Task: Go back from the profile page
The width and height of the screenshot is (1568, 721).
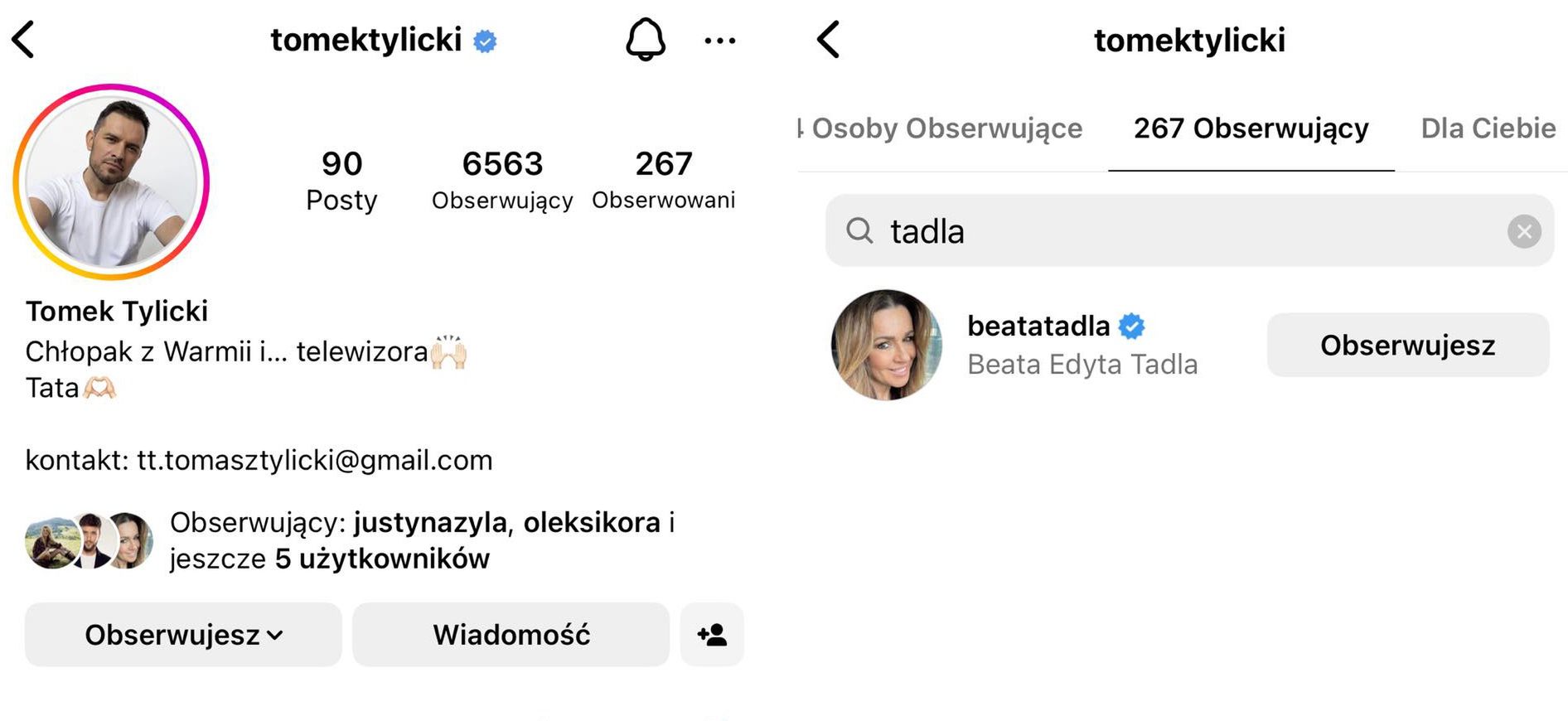Action: pyautogui.click(x=24, y=40)
